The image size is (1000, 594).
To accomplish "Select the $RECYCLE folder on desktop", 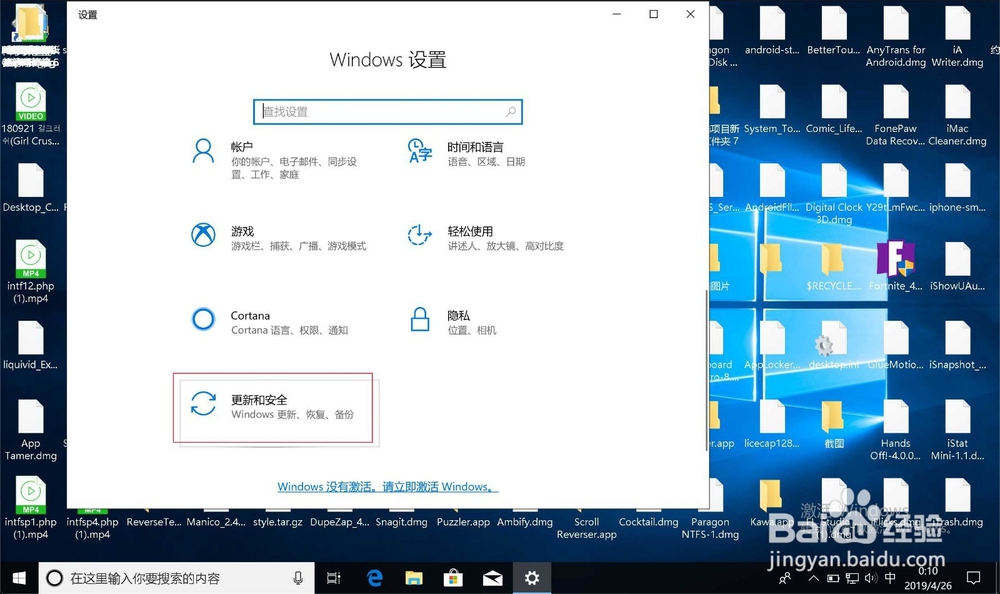I will click(x=833, y=265).
